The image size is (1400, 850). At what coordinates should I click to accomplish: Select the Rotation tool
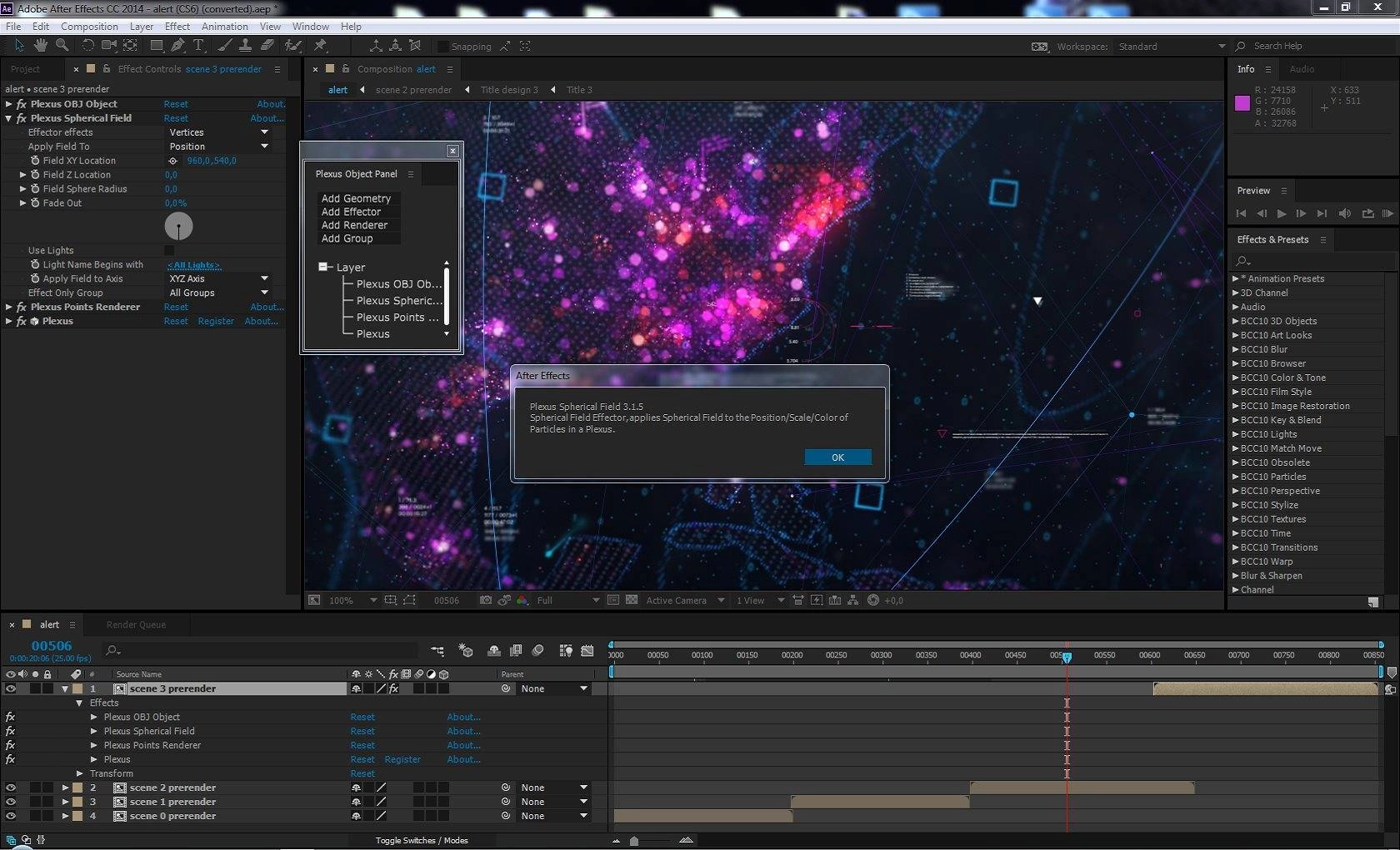click(88, 45)
